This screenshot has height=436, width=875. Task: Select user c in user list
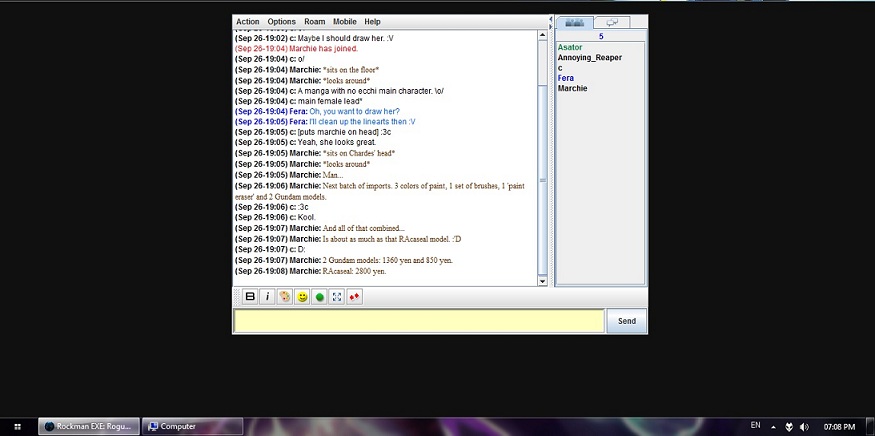click(560, 68)
